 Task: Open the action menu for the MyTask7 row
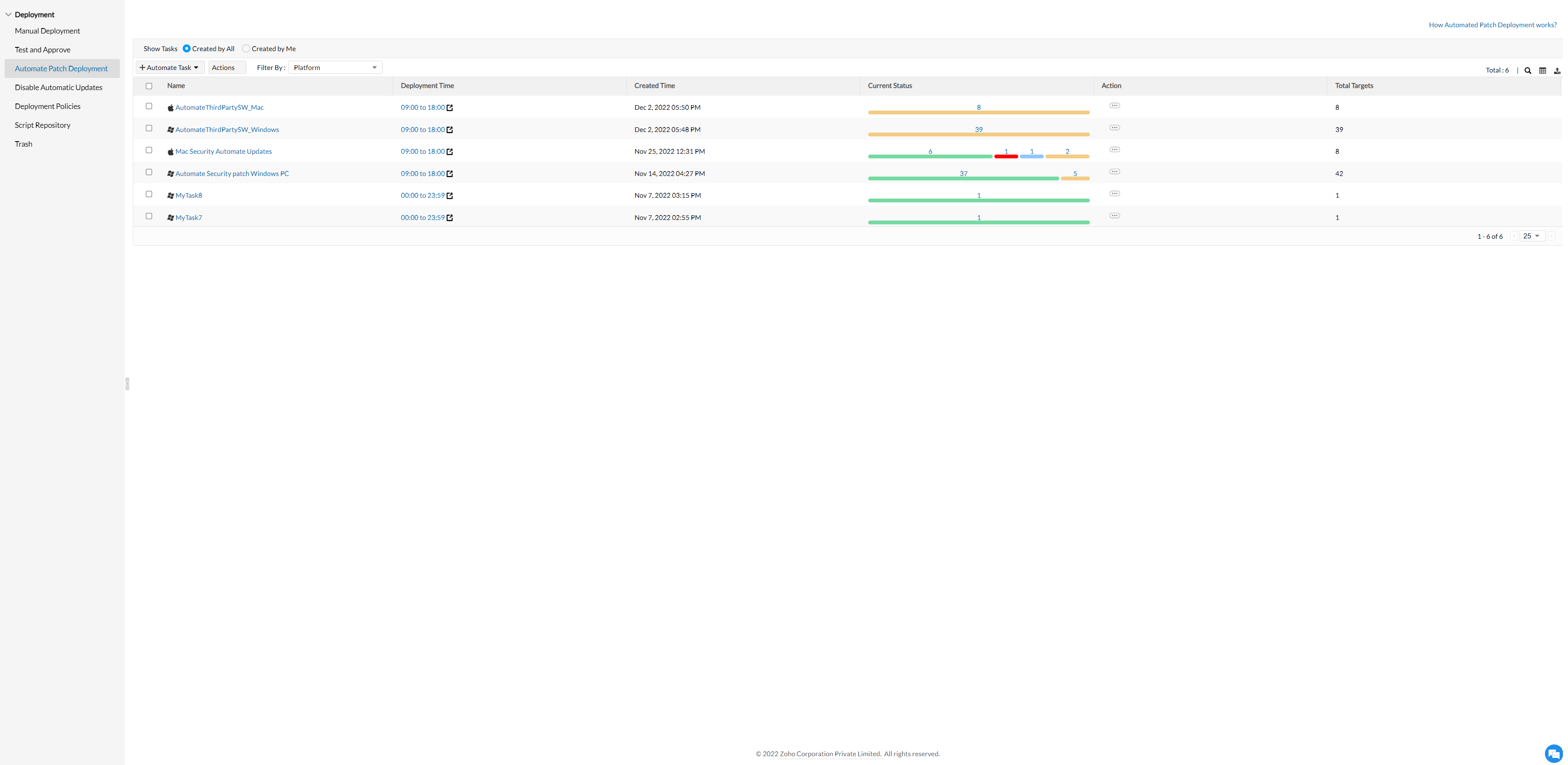pos(1114,216)
